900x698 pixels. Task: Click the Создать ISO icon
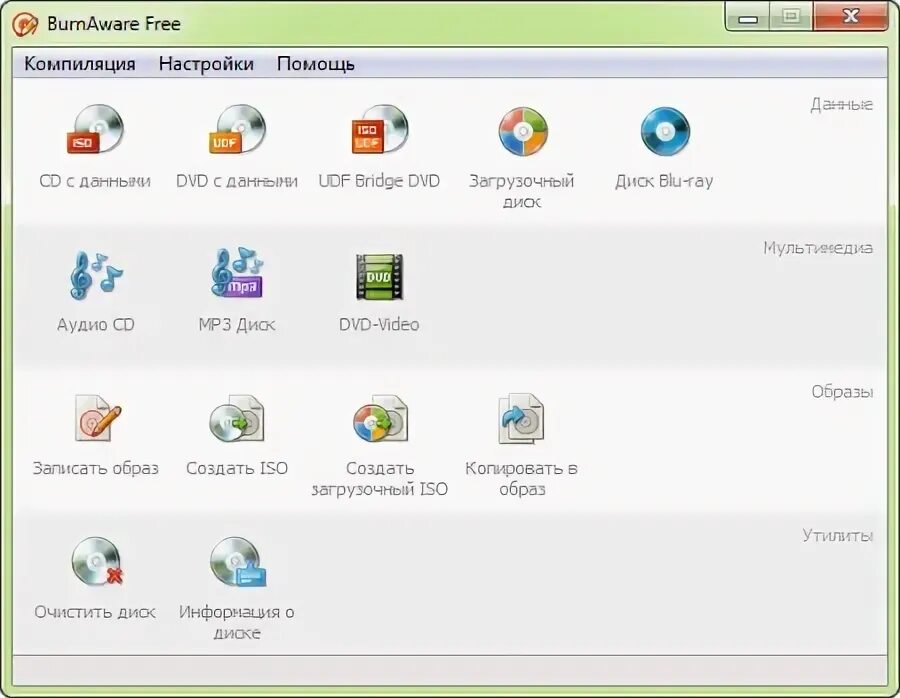coord(236,418)
